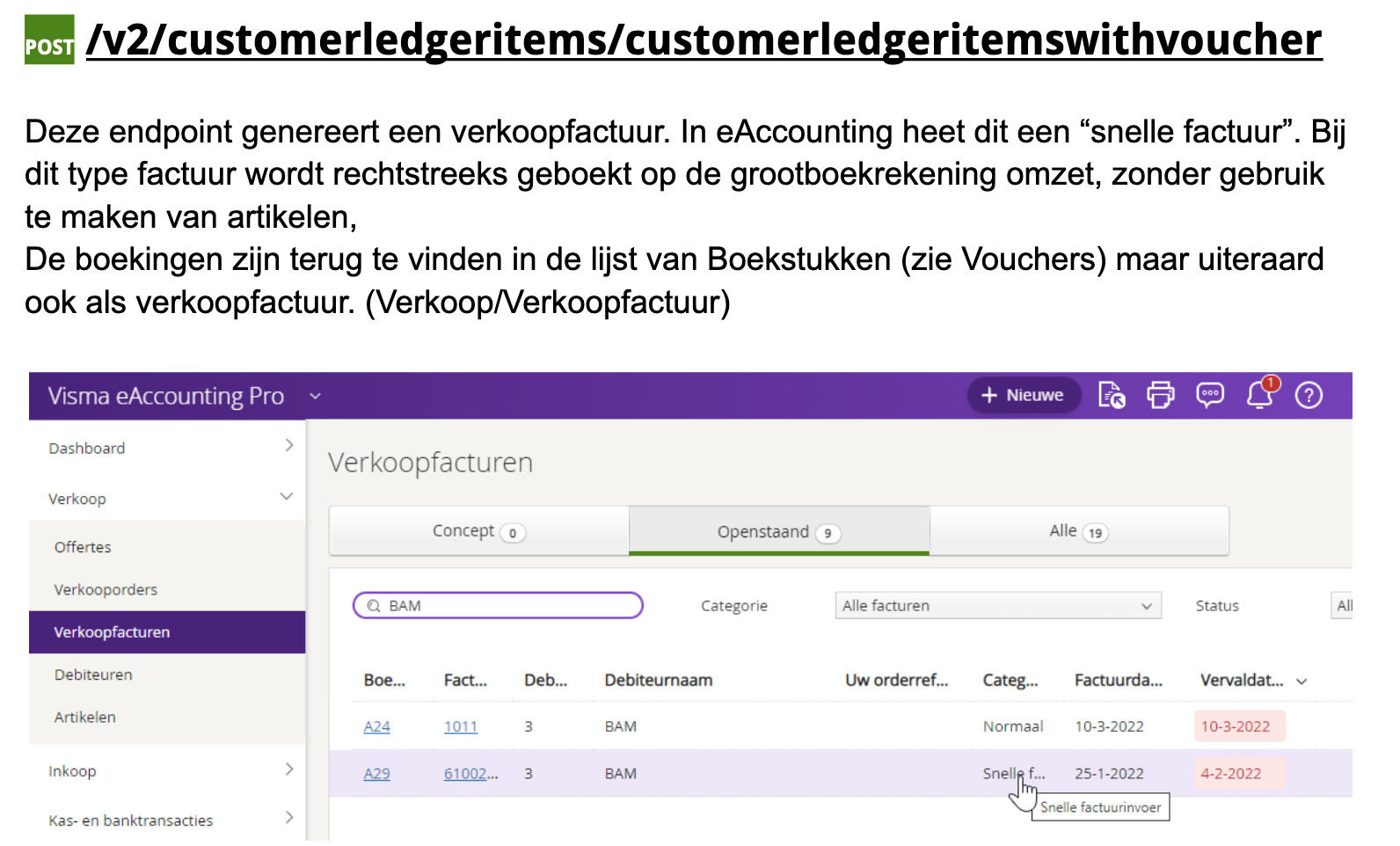
Task: Click the Categ... column header
Action: pyautogui.click(x=1010, y=680)
